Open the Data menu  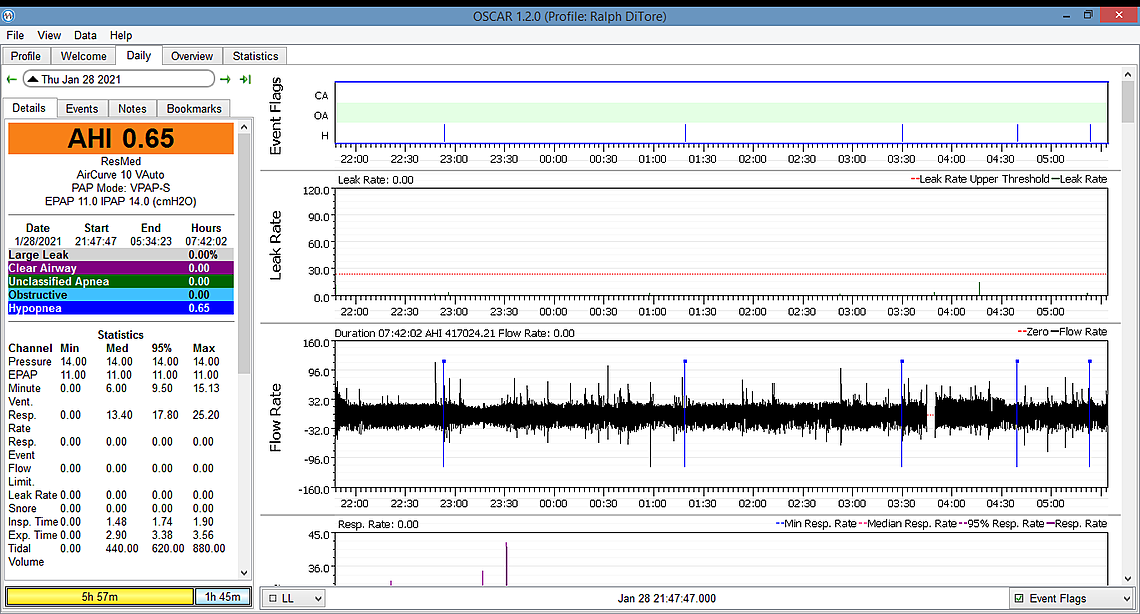coord(85,35)
